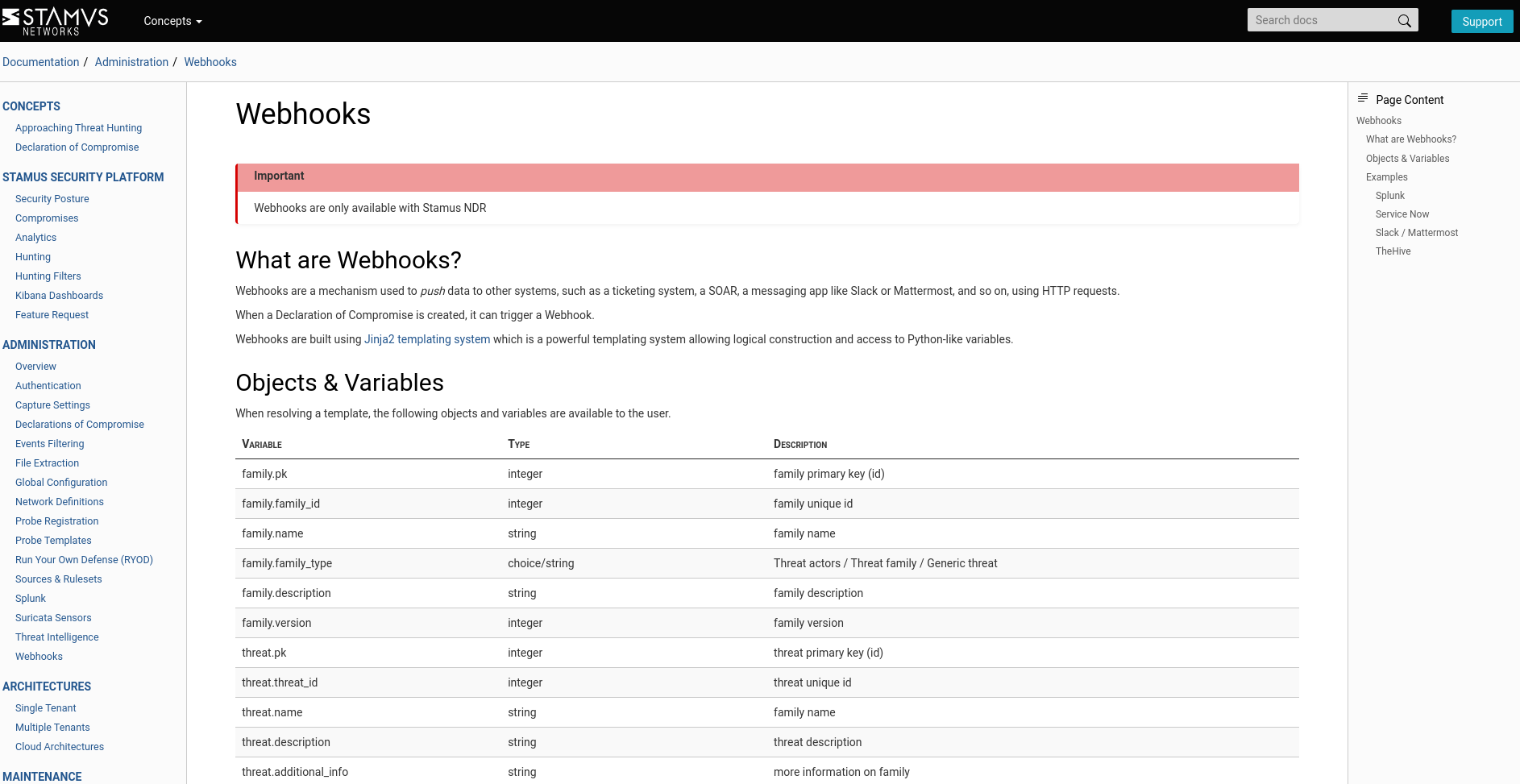Click the CONCEPTS section heading

pyautogui.click(x=31, y=106)
